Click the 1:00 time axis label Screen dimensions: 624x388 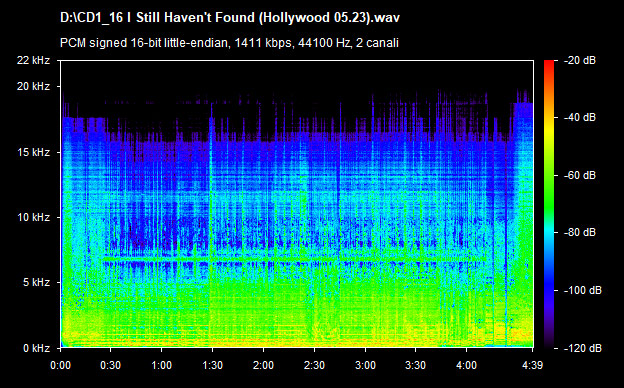pyautogui.click(x=162, y=365)
